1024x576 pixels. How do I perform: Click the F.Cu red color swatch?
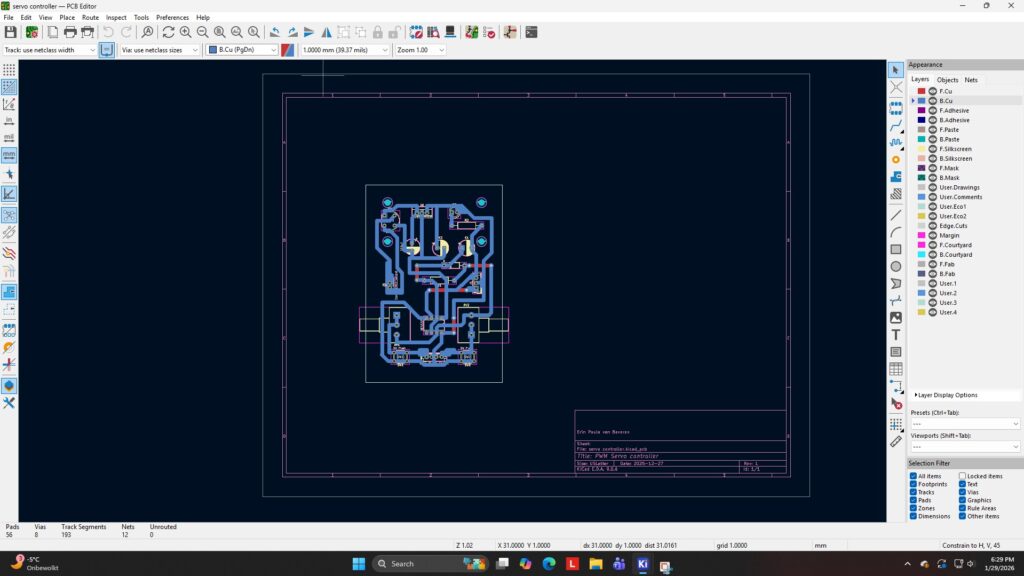(x=921, y=91)
